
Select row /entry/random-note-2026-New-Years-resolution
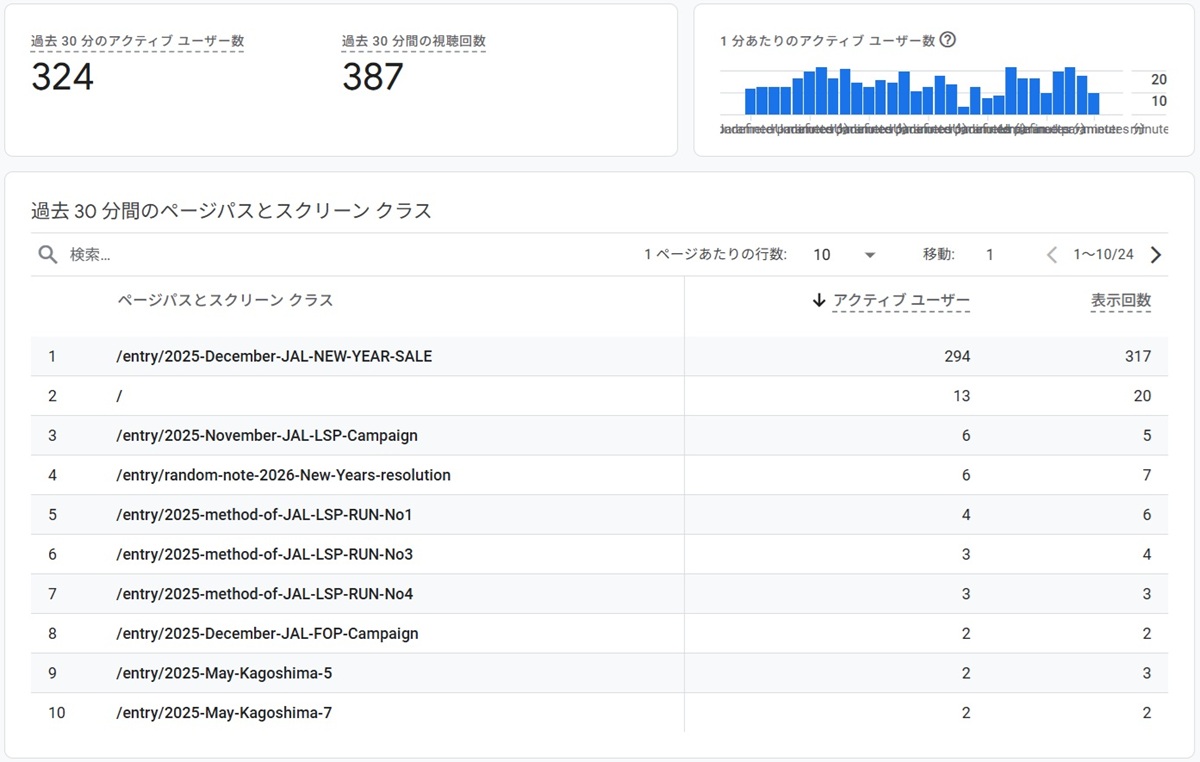click(x=599, y=475)
